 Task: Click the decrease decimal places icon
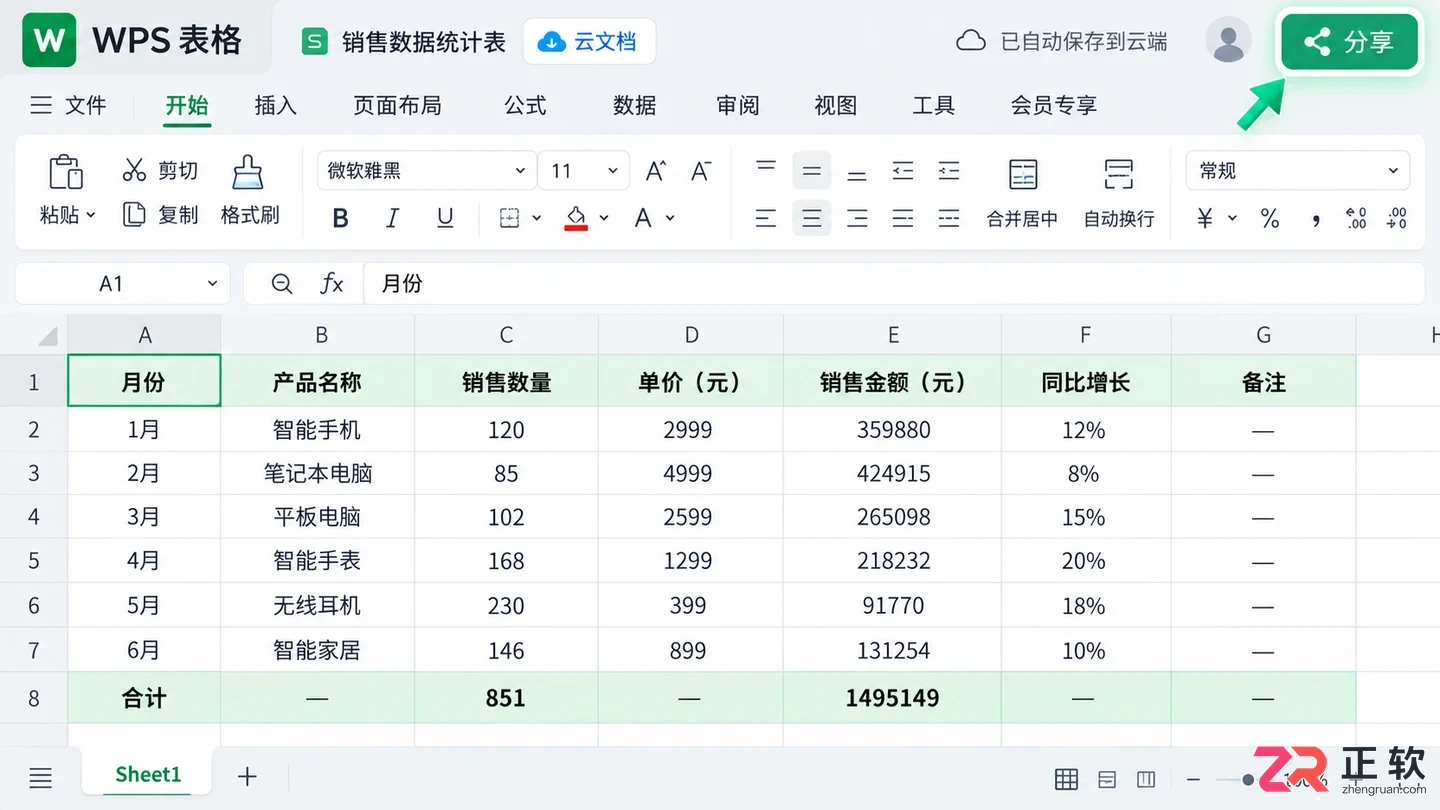click(x=1398, y=218)
